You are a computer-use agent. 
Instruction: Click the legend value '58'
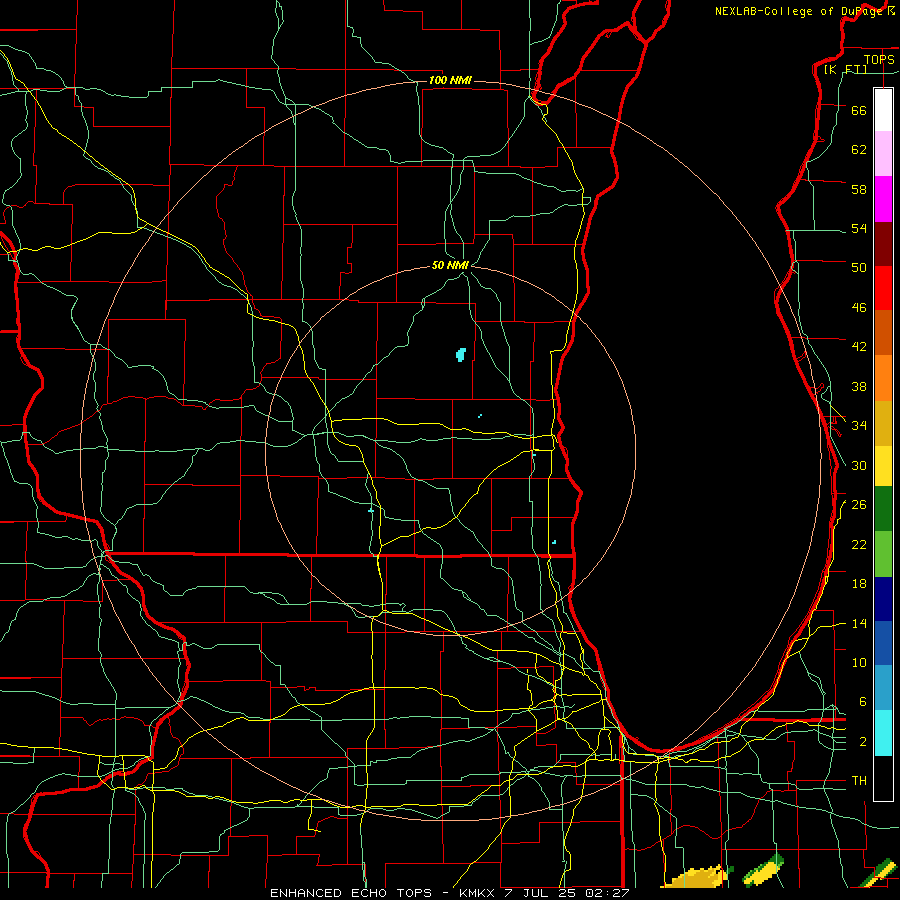859,189
